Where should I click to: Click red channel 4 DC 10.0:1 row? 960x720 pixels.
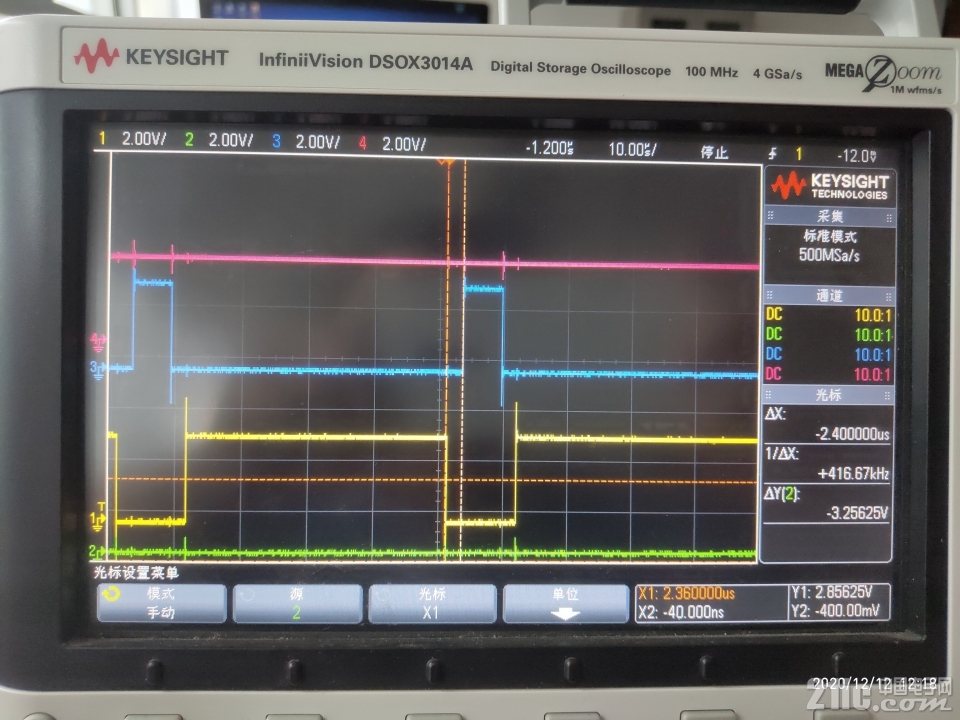click(829, 373)
